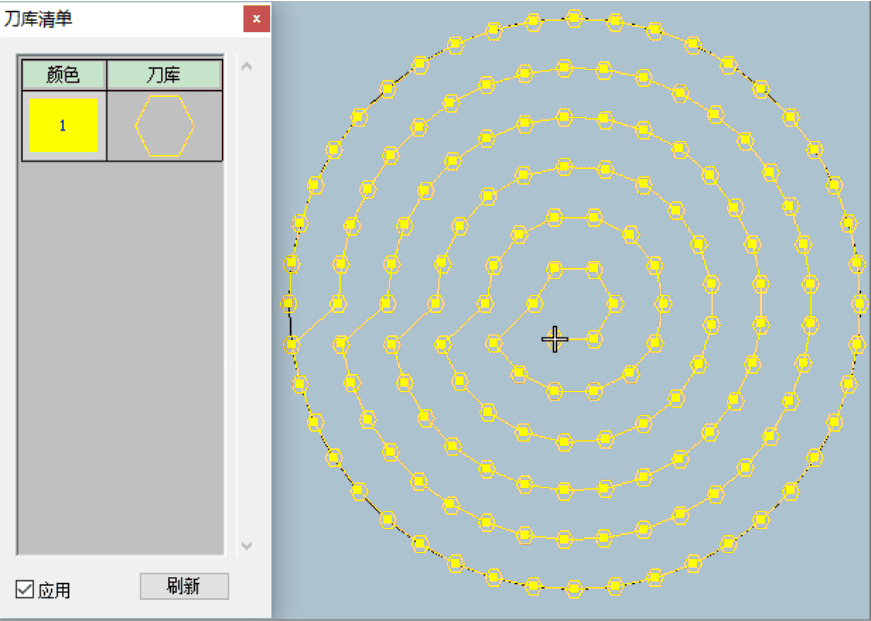871x621 pixels.
Task: Click the list scrollbar up arrow
Action: (x=247, y=67)
